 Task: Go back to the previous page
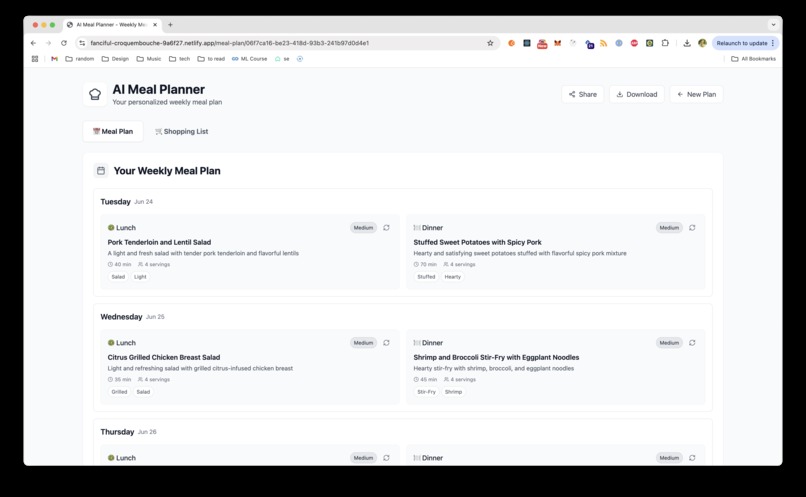click(33, 43)
